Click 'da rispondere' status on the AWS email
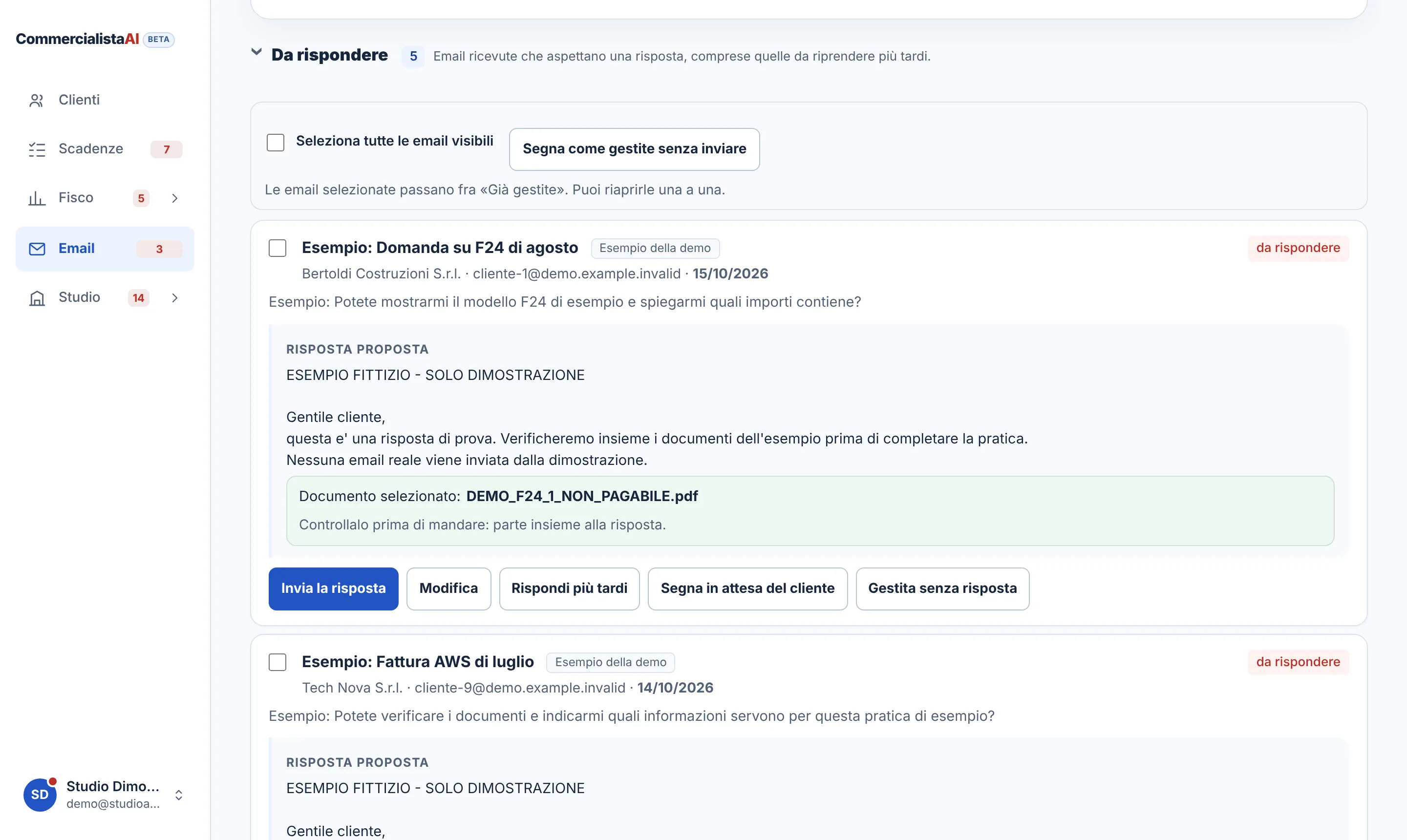 [1298, 662]
